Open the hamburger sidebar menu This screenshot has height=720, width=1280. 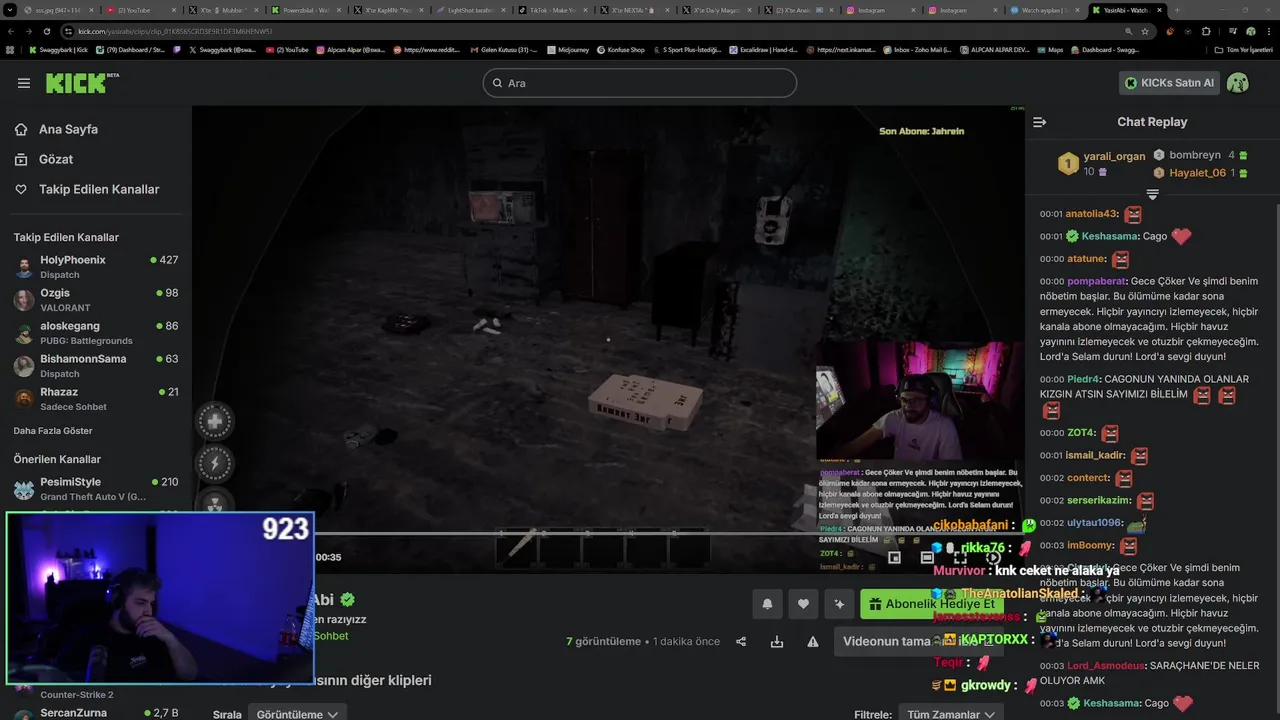click(24, 83)
